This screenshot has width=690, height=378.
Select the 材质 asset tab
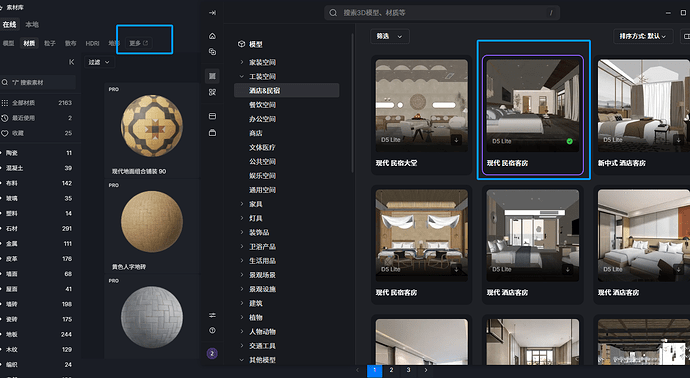pyautogui.click(x=29, y=43)
